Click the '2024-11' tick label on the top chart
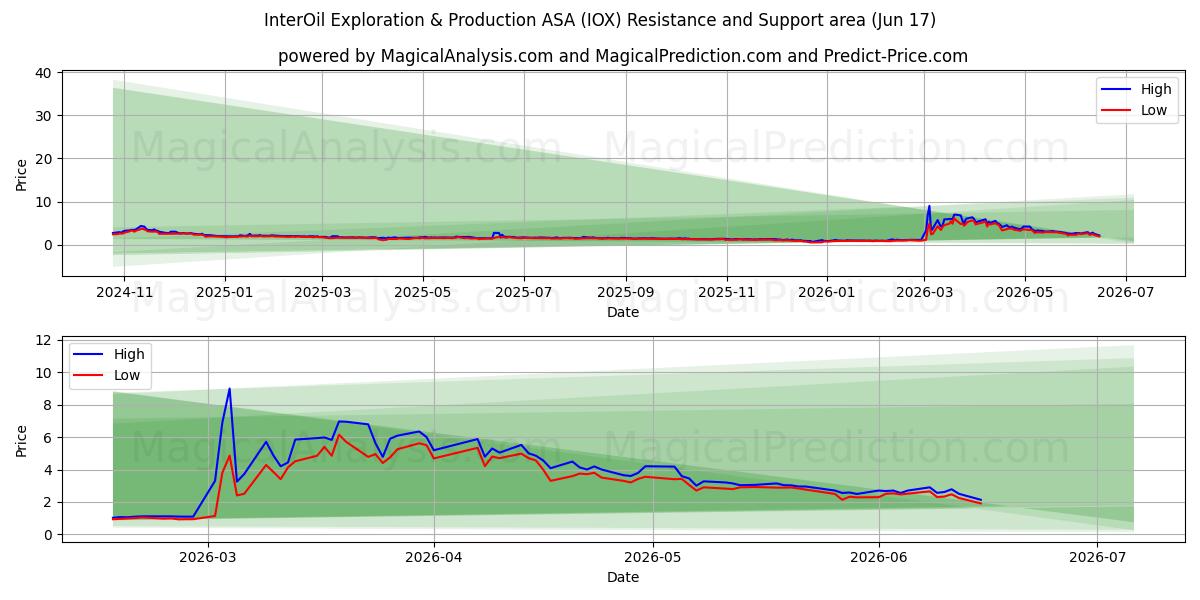This screenshot has height=600, width=1200. tap(124, 293)
